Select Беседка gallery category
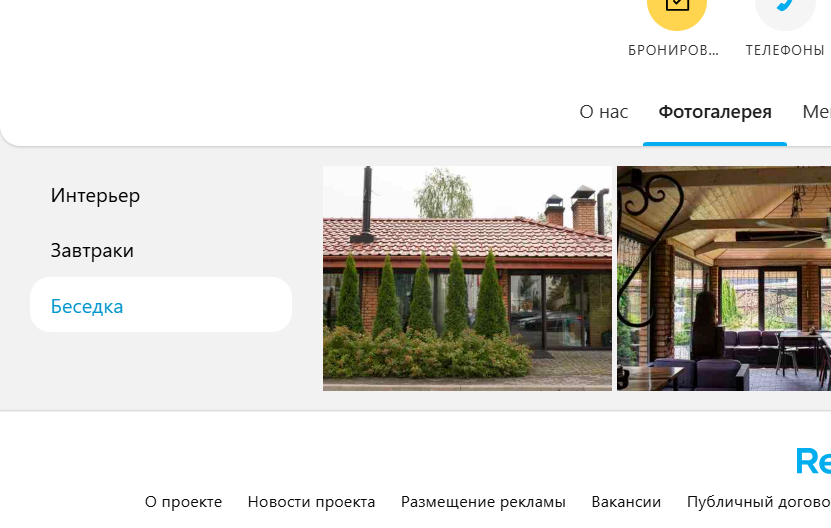The width and height of the screenshot is (831, 528). (x=161, y=305)
